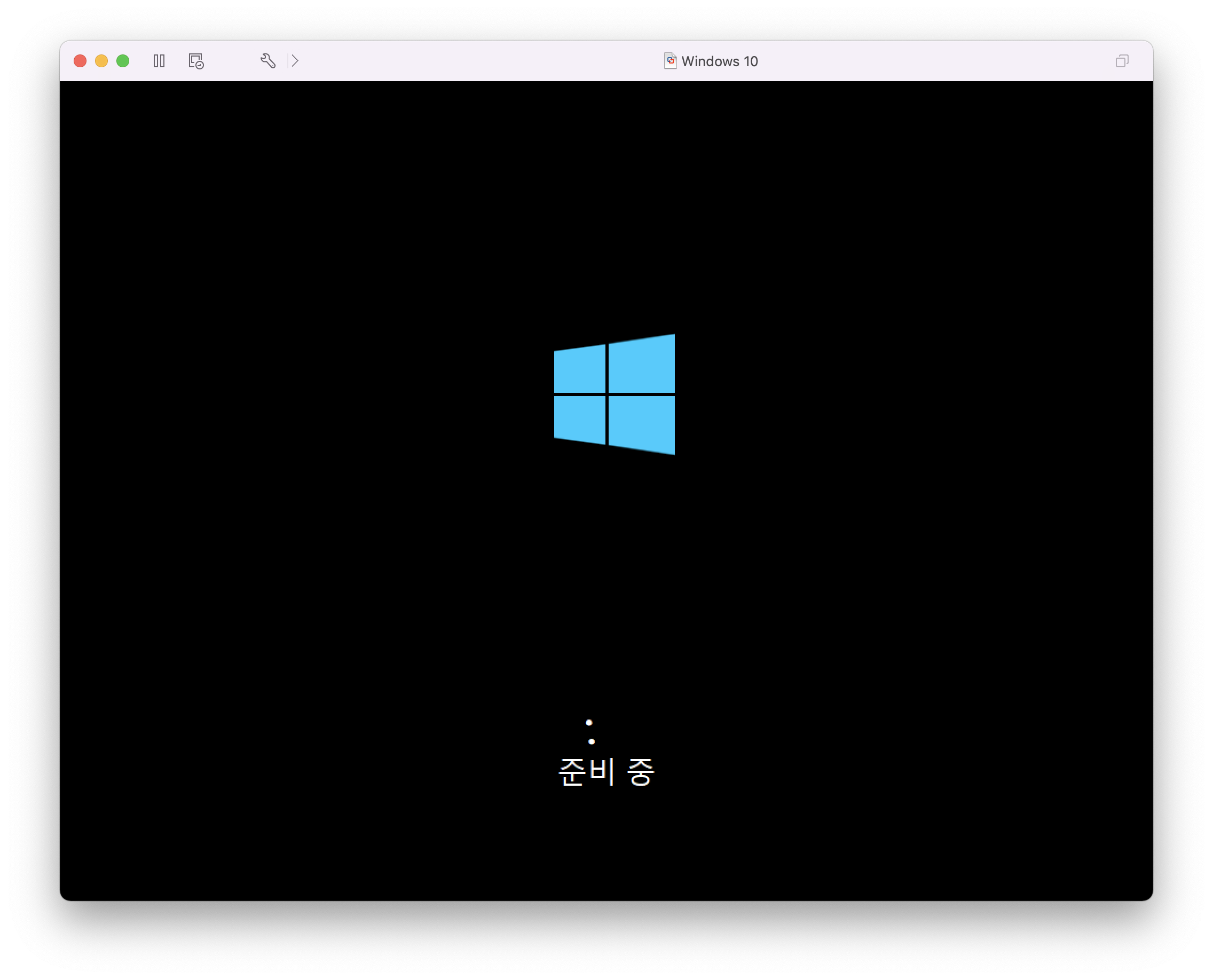1213x980 pixels.
Task: Click the Windows 10 window title text
Action: tap(720, 61)
